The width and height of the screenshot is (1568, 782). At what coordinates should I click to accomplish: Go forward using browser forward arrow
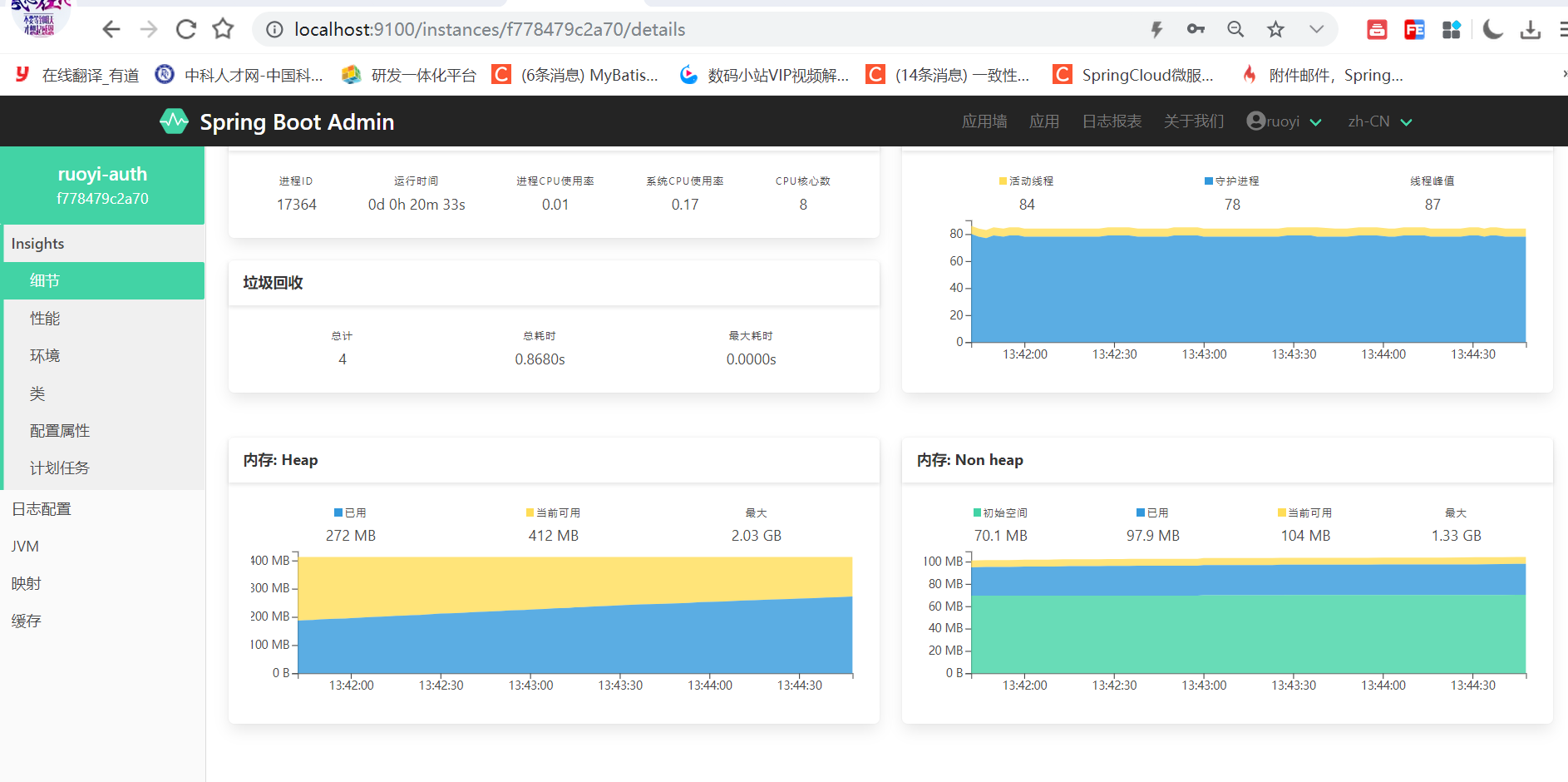point(149,30)
